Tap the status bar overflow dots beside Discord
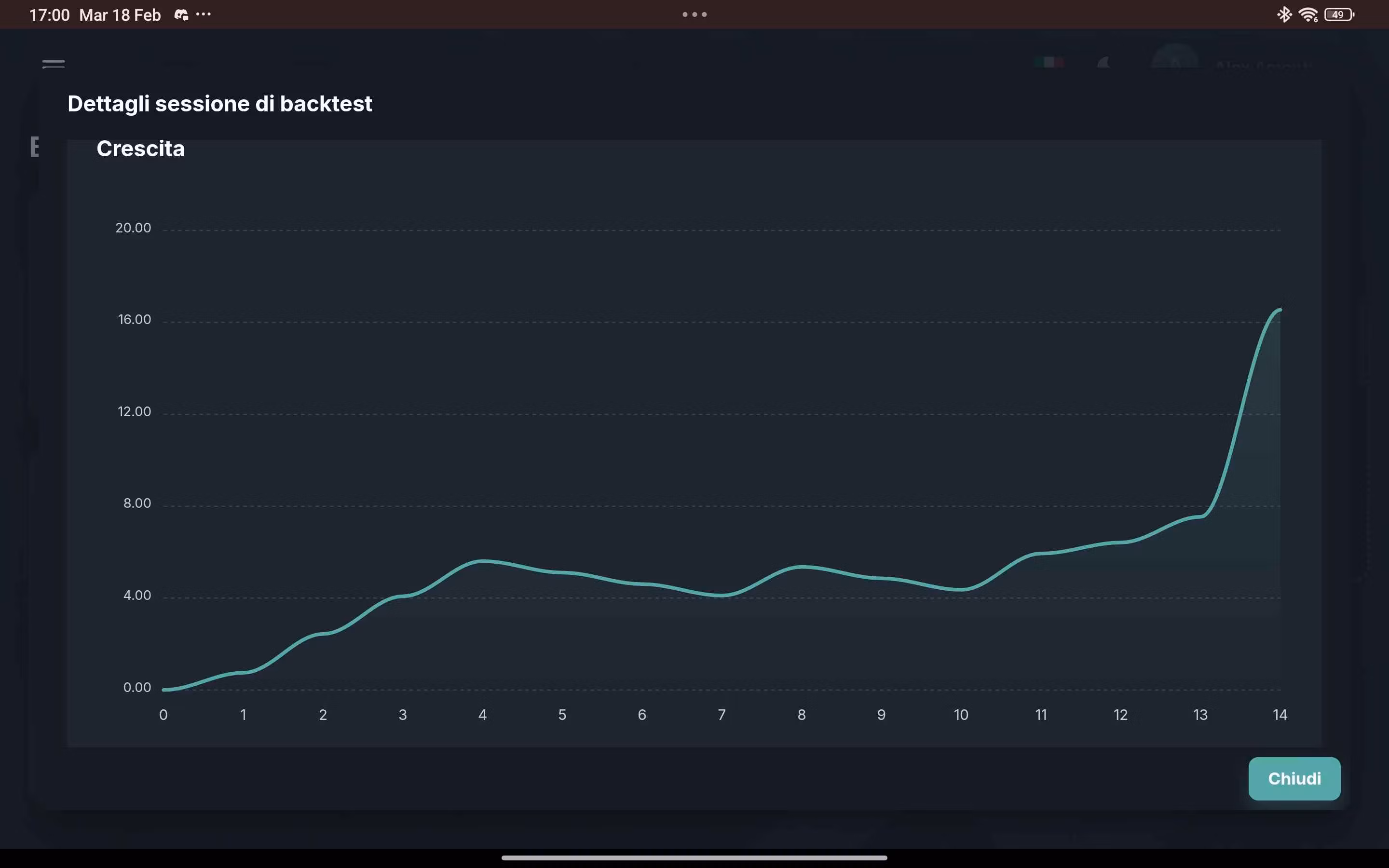 pos(203,14)
